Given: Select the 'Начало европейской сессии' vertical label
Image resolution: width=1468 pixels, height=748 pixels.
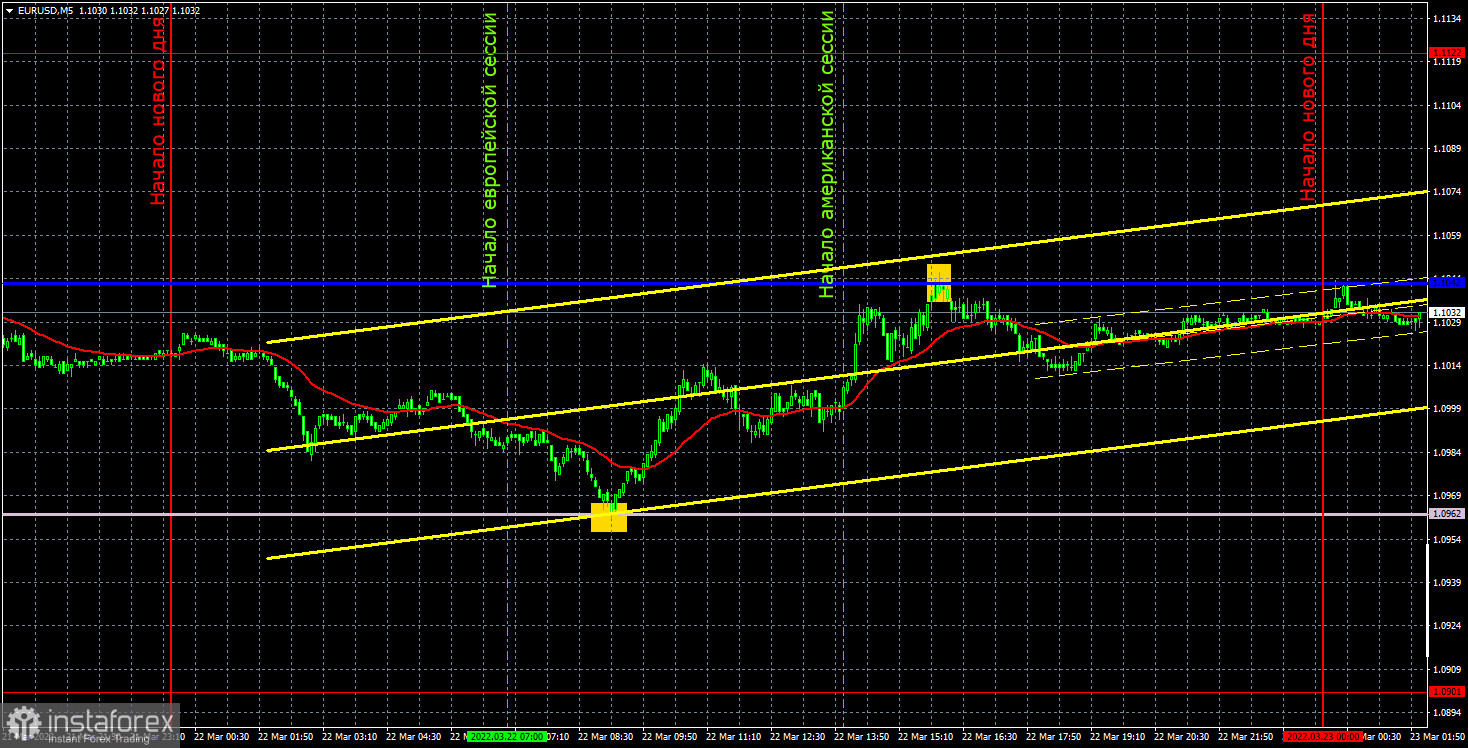Looking at the screenshot, I should [x=490, y=150].
